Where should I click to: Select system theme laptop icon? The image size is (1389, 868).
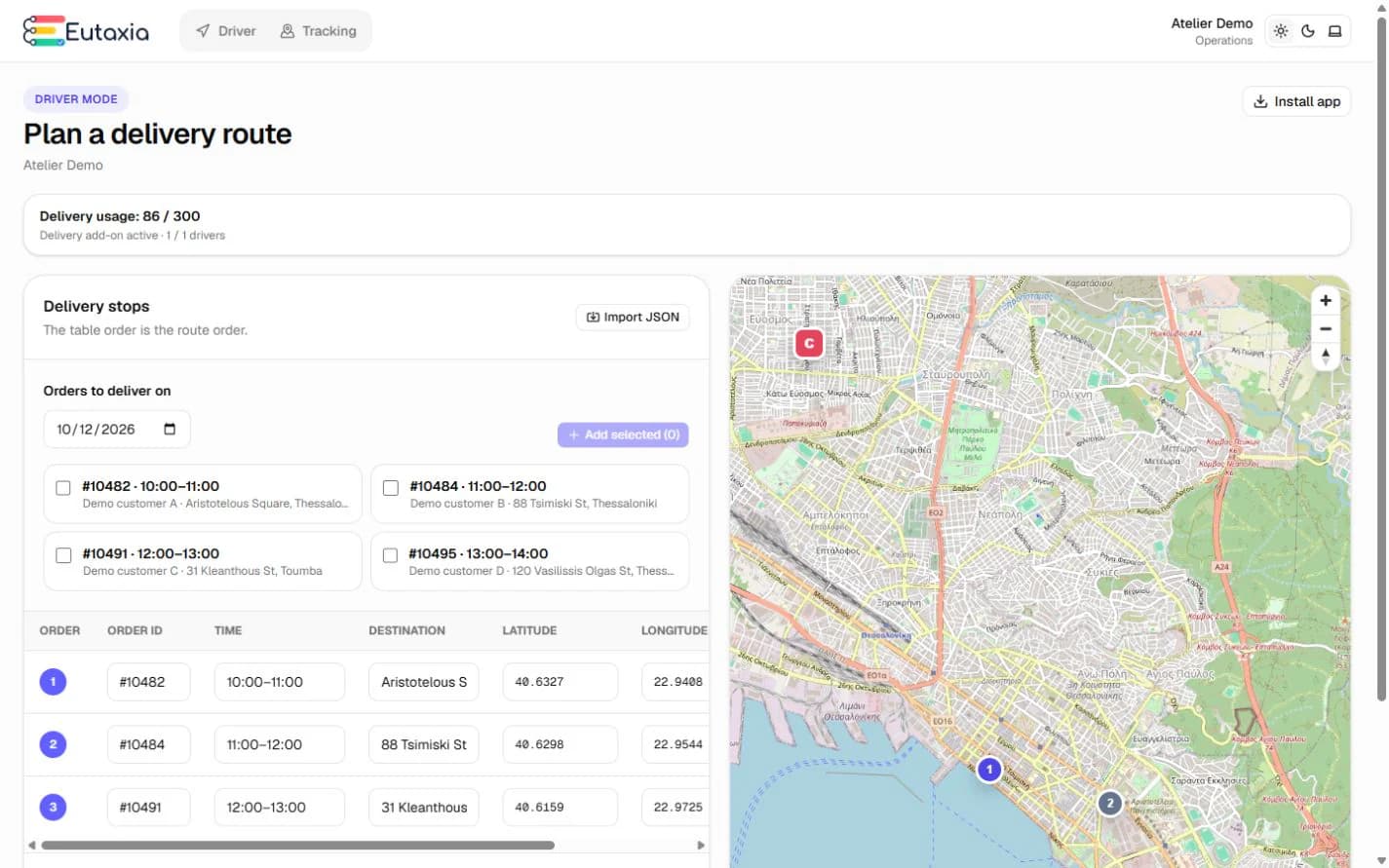pos(1335,31)
